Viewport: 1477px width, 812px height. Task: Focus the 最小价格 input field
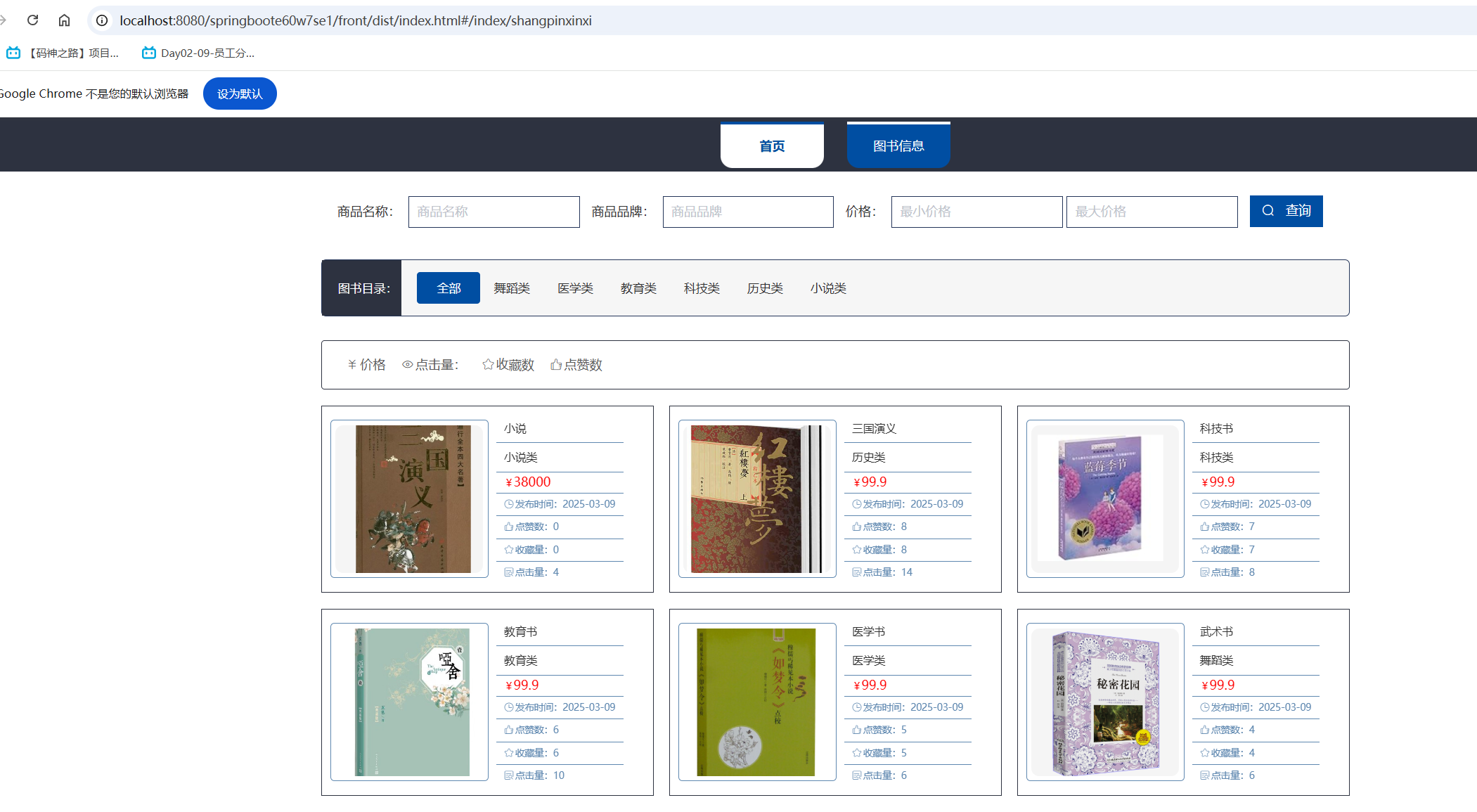976,212
